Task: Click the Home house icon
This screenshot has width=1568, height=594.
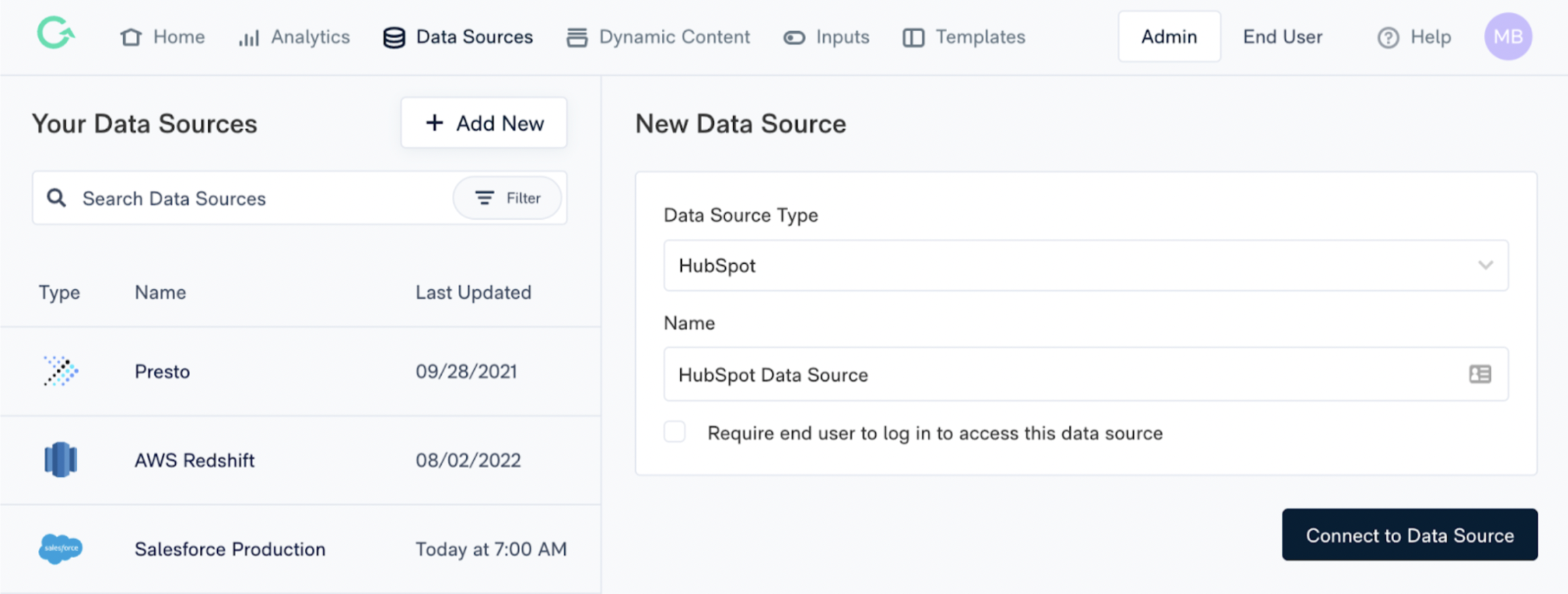Action: 131,37
